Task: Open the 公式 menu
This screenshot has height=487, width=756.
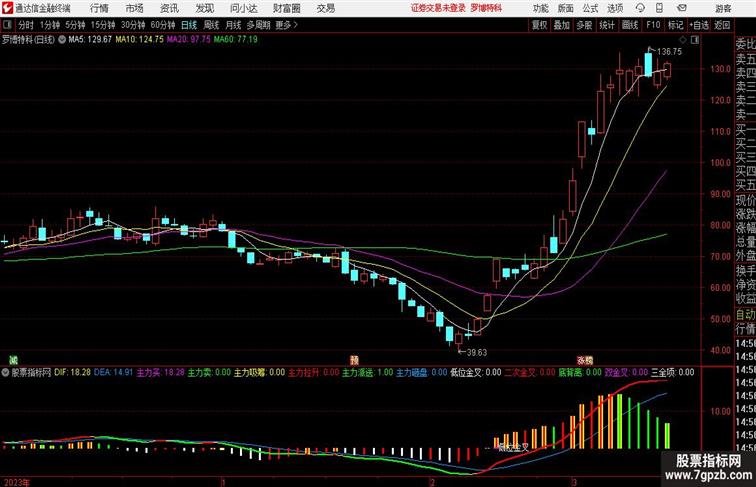Action: (590, 8)
